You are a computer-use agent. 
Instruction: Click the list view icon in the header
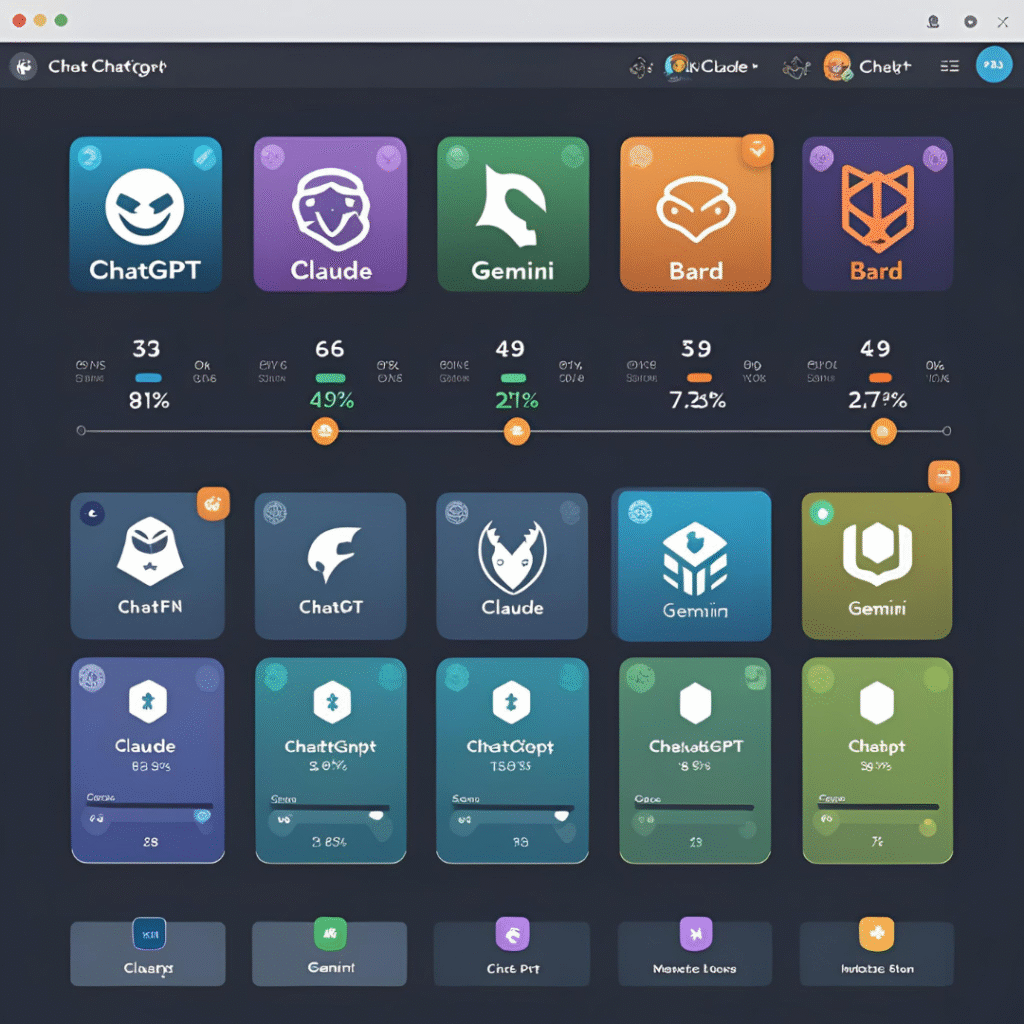(949, 67)
